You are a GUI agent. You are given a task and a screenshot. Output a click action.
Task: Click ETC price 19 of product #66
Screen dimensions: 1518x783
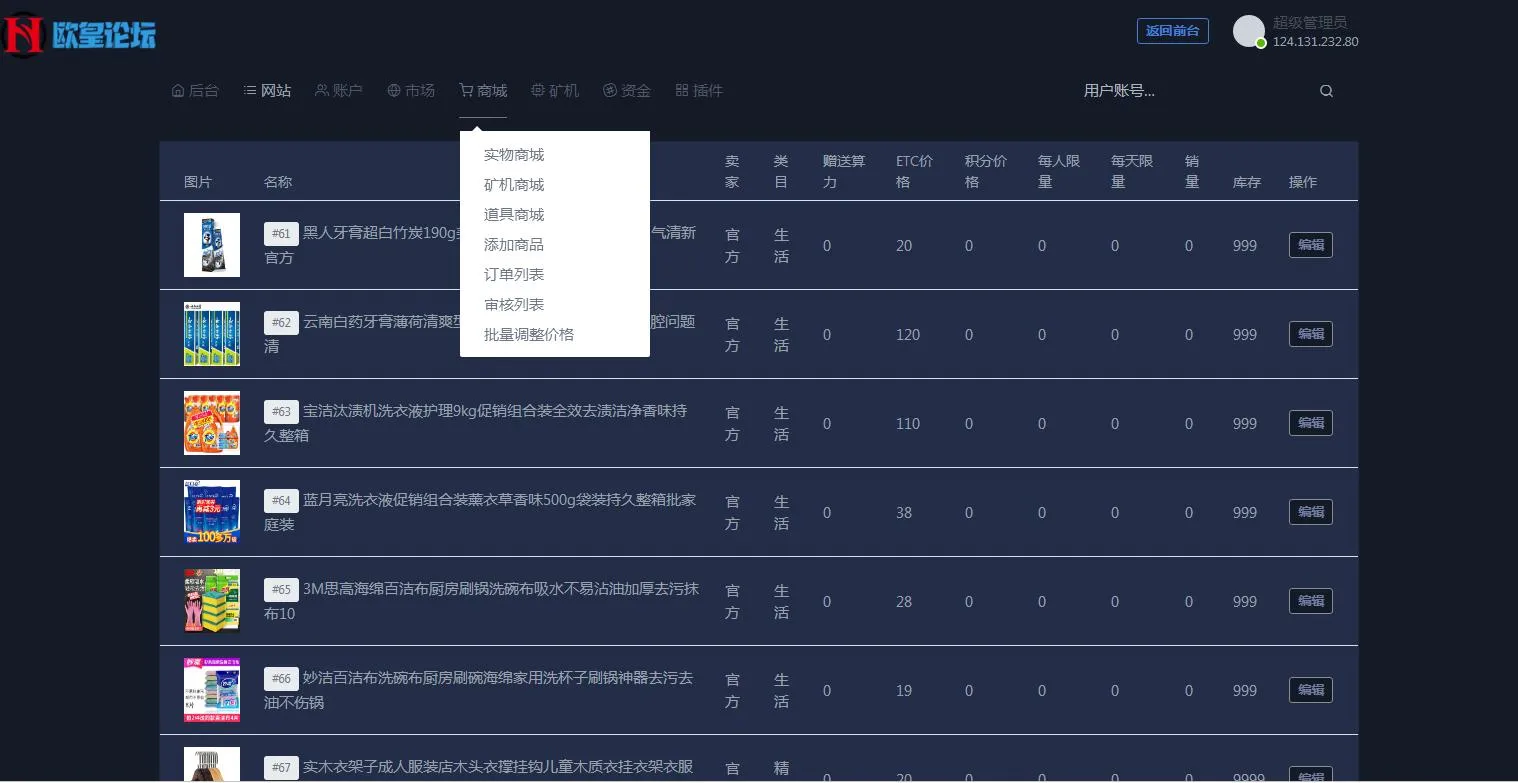[x=904, y=691]
